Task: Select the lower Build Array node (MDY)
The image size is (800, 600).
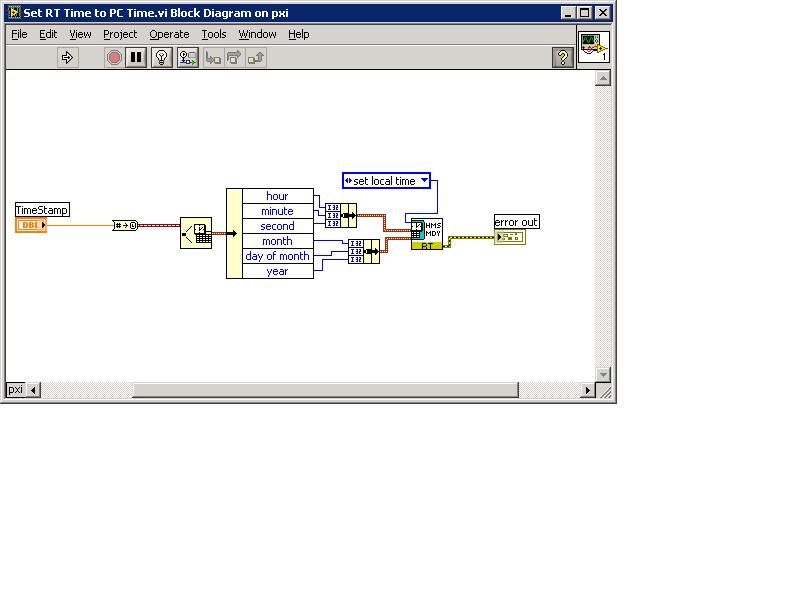Action: (x=364, y=252)
